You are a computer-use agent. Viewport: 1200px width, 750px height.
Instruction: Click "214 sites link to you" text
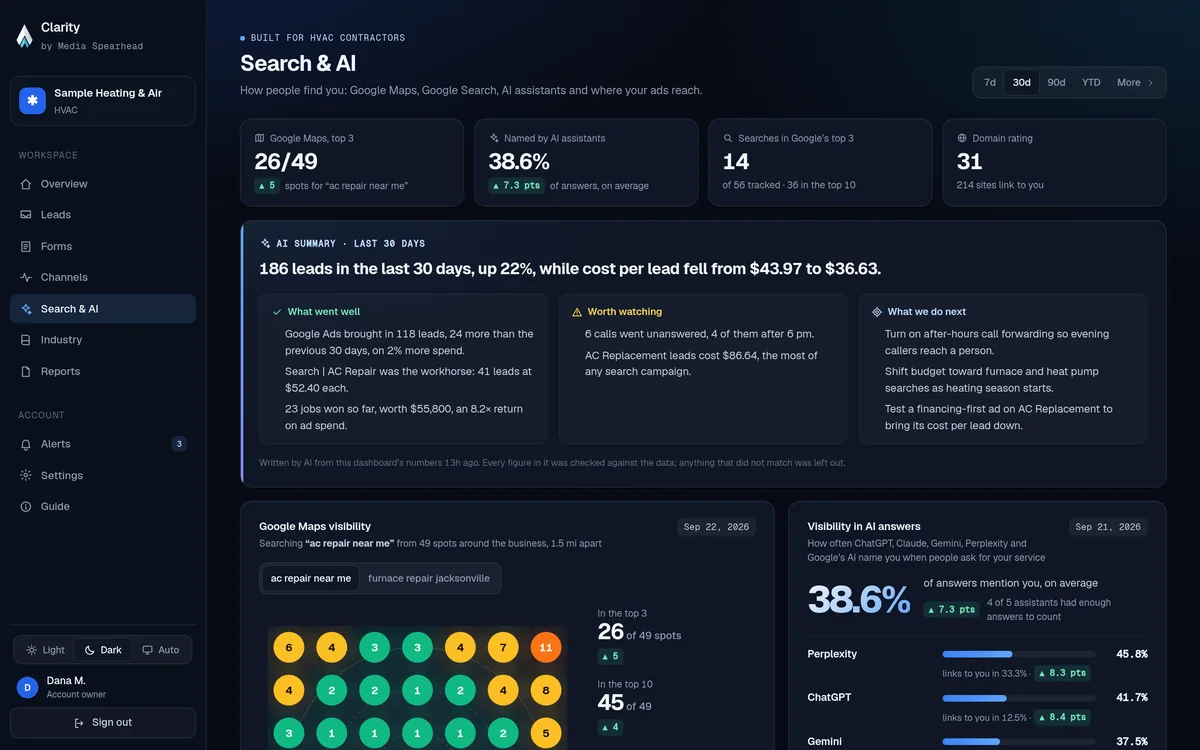[x=1000, y=185]
